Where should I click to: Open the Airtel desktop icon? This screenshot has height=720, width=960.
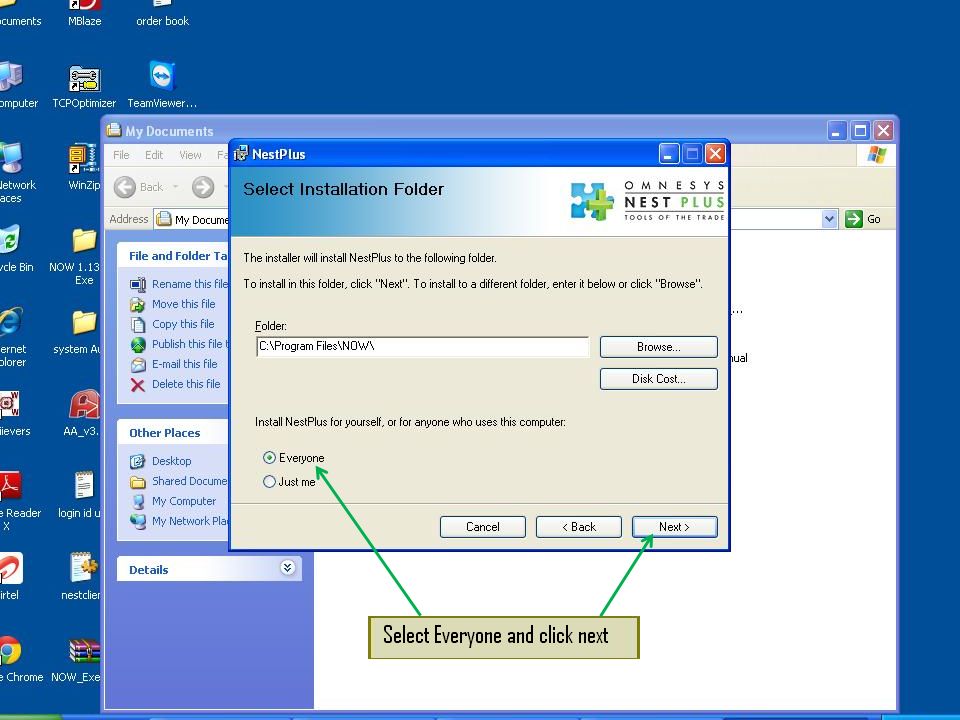[10, 568]
